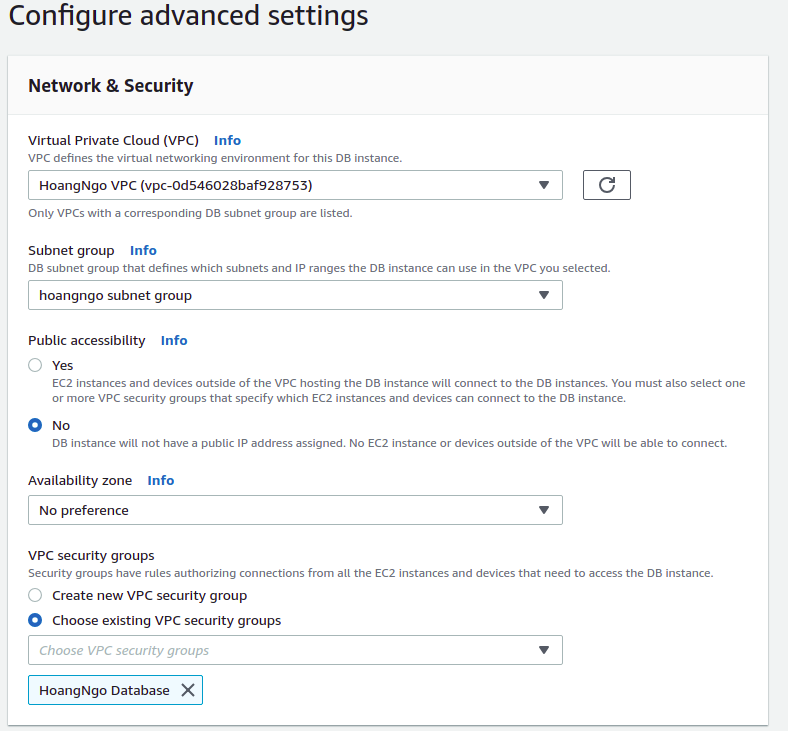The image size is (788, 731).
Task: Open Info for Virtual Private Cloud
Action: (x=227, y=140)
